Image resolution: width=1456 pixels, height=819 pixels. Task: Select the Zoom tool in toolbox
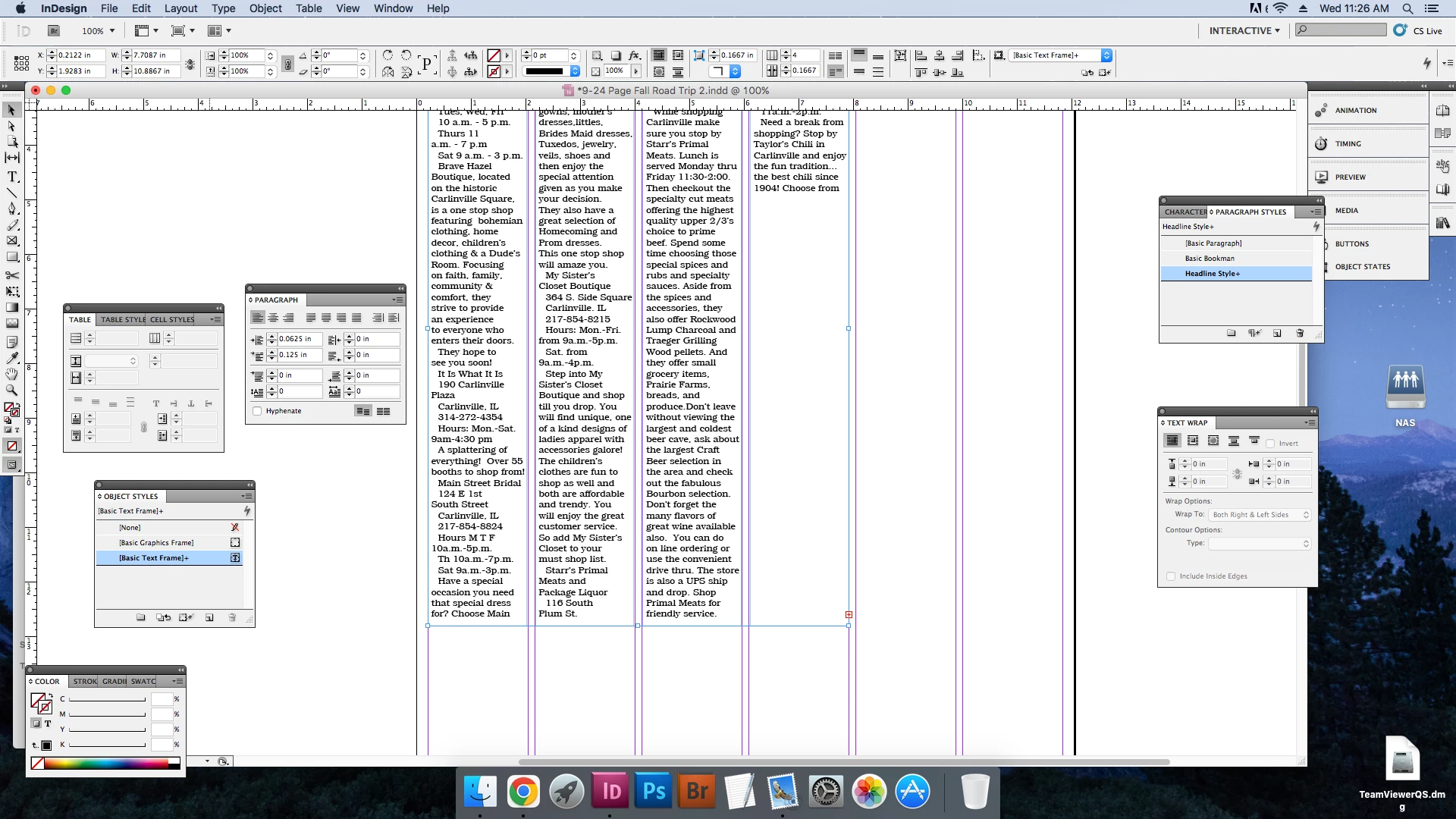pos(12,390)
